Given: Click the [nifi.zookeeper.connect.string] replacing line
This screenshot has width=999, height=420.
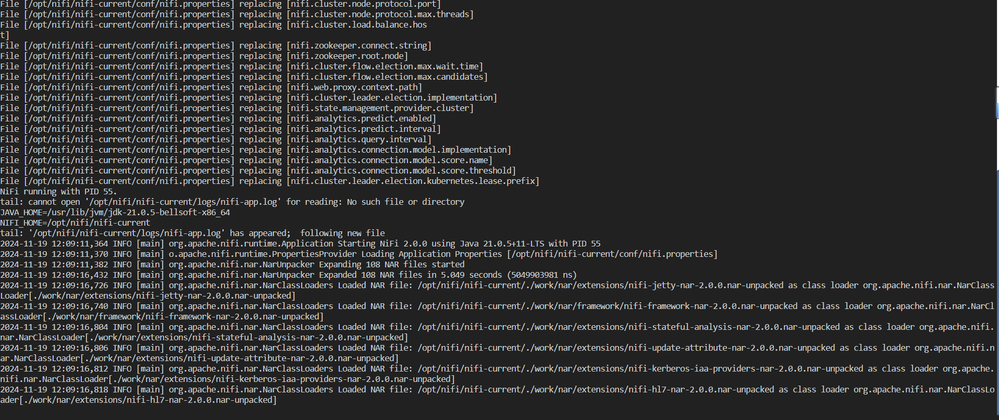Looking at the screenshot, I should [x=216, y=45].
